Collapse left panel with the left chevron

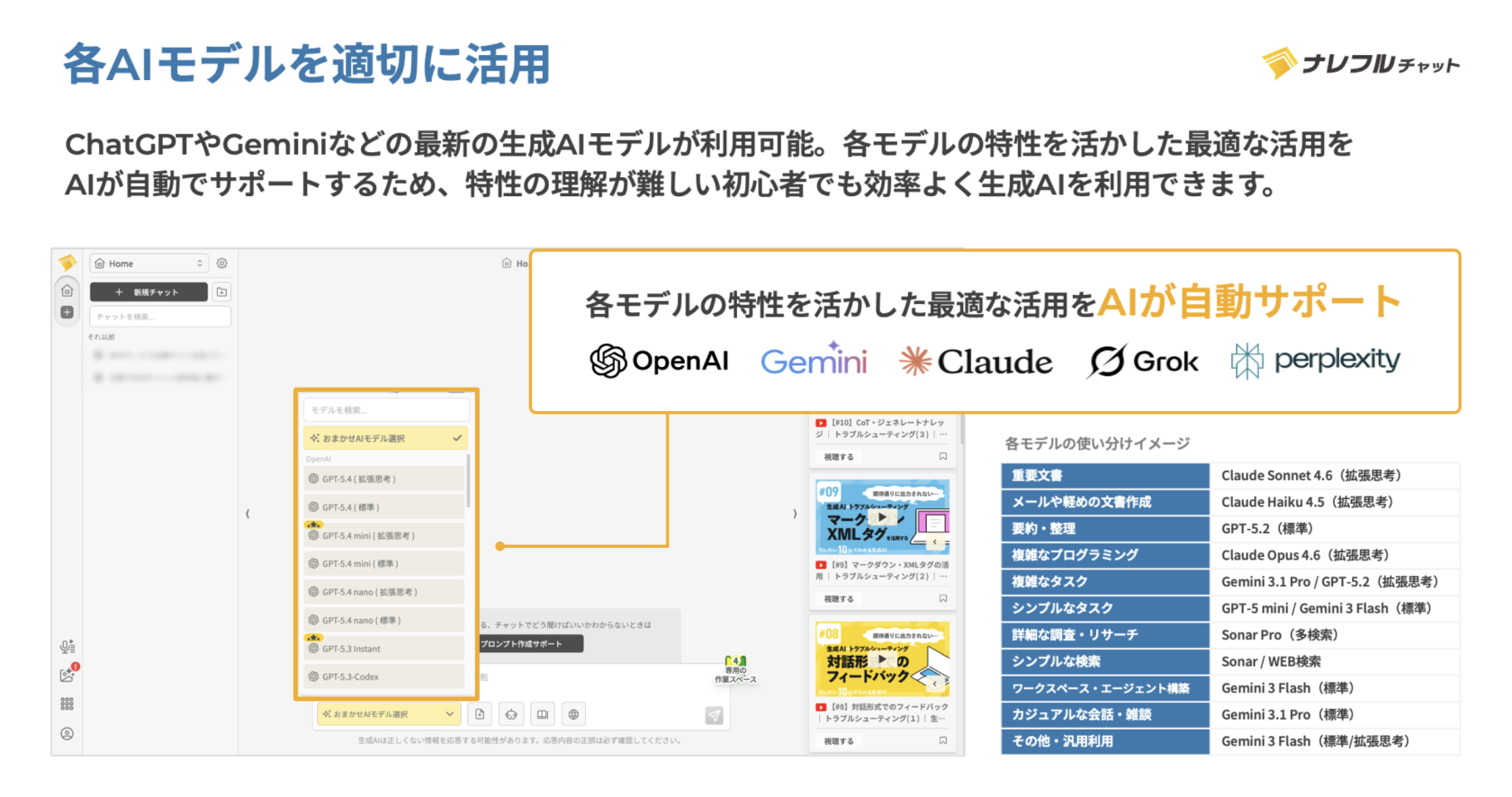click(x=247, y=514)
